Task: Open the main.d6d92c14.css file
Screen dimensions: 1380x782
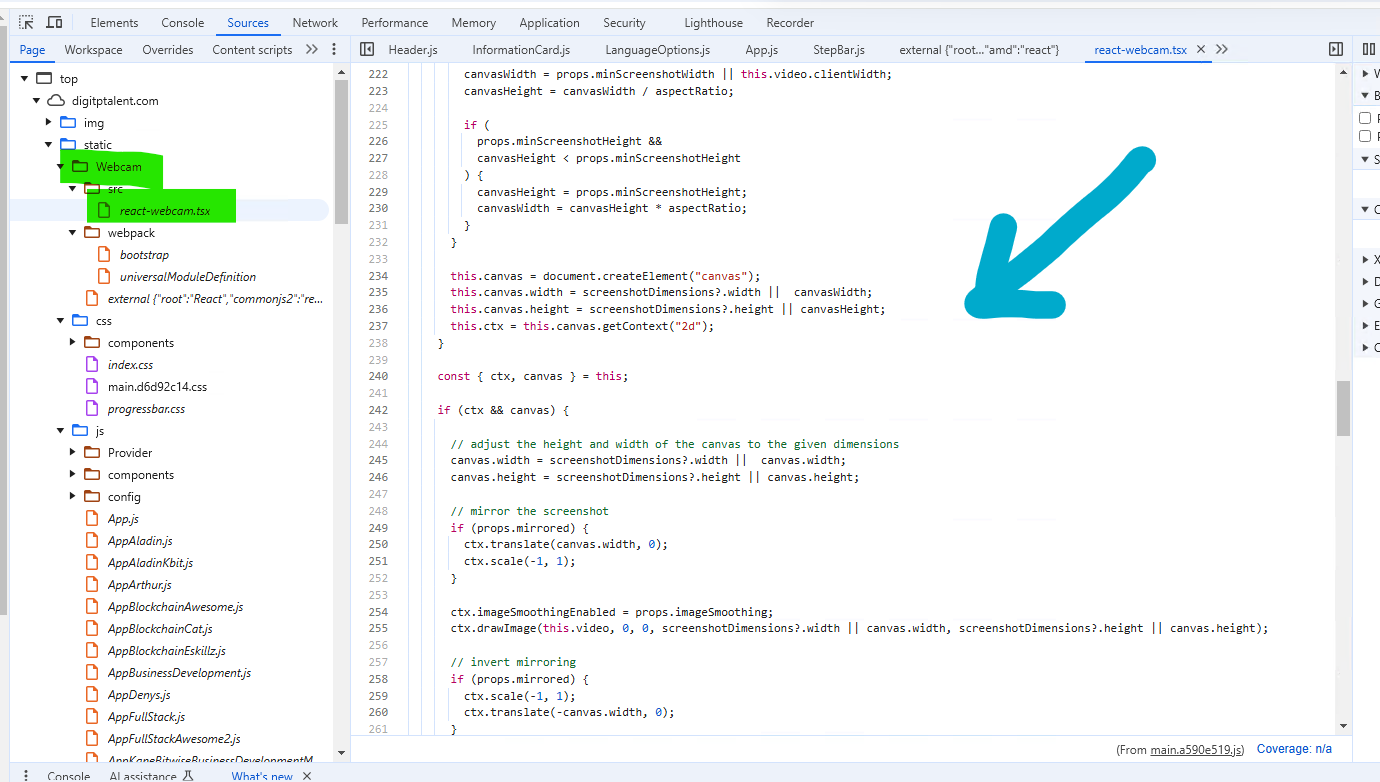Action: (x=157, y=387)
